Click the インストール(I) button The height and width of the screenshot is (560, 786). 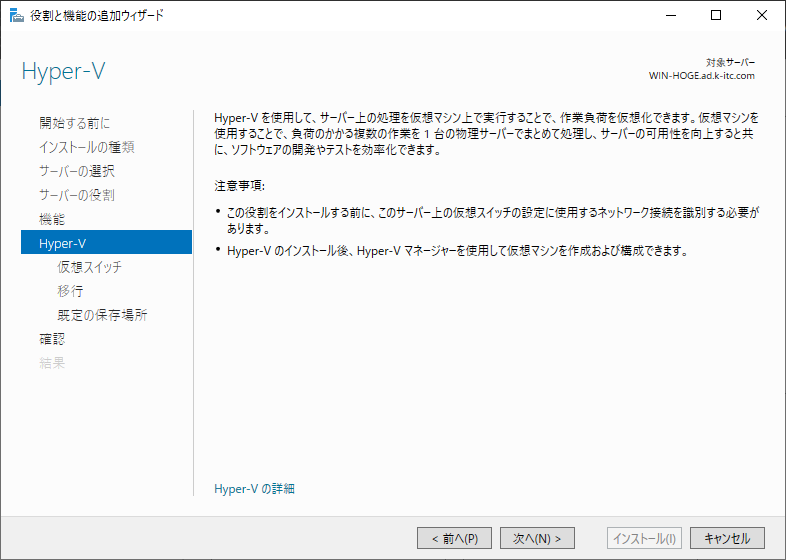[x=645, y=538]
